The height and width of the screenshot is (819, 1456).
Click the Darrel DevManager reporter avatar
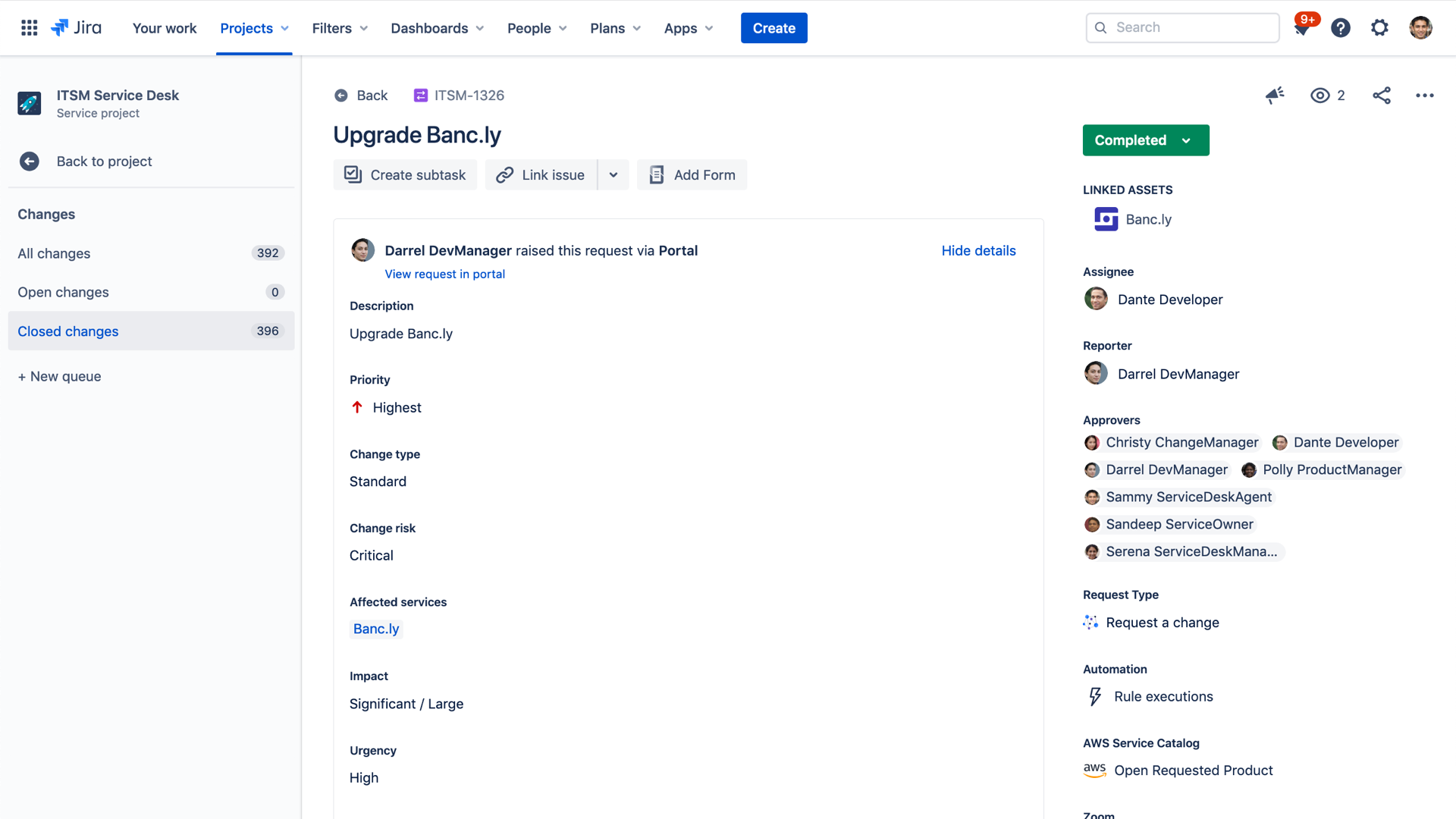tap(1096, 373)
